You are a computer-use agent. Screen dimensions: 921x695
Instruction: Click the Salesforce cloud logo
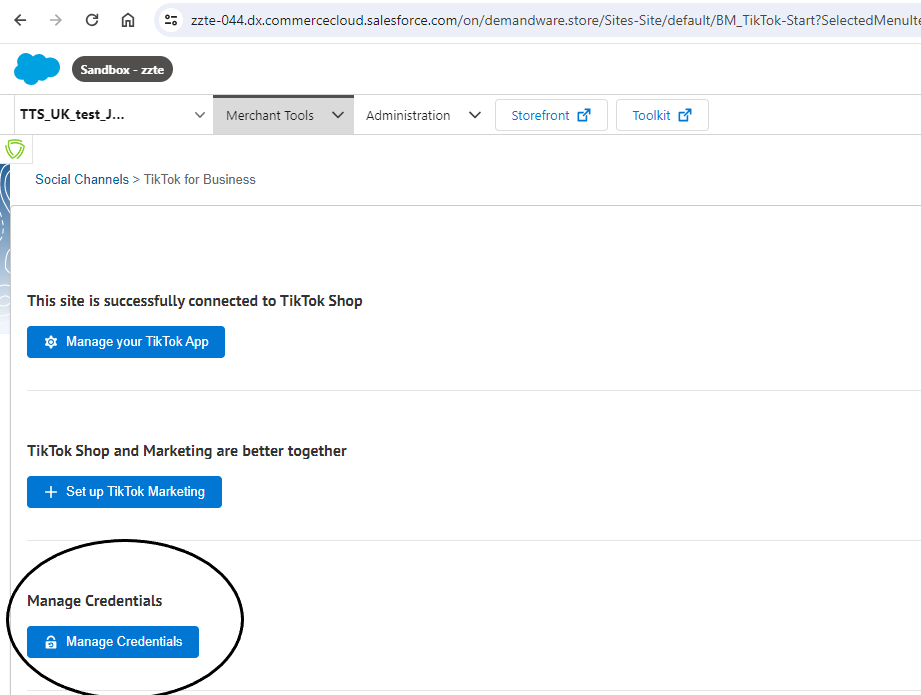click(x=37, y=69)
